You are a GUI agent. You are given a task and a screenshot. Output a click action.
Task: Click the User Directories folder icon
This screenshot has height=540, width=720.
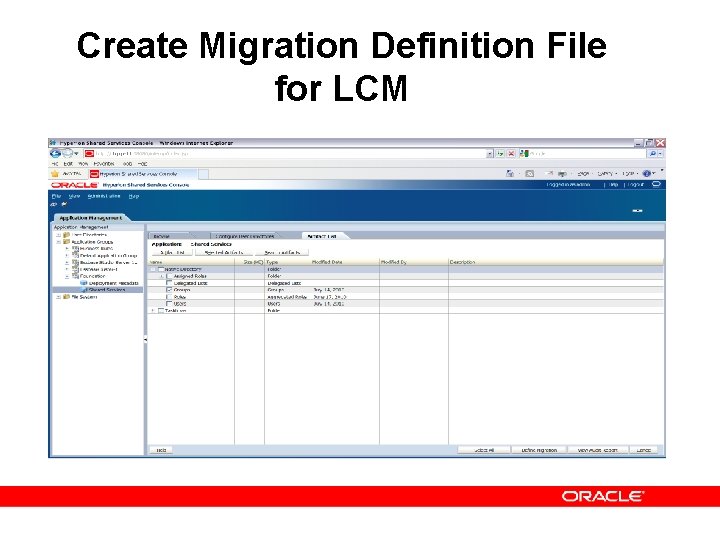[67, 235]
